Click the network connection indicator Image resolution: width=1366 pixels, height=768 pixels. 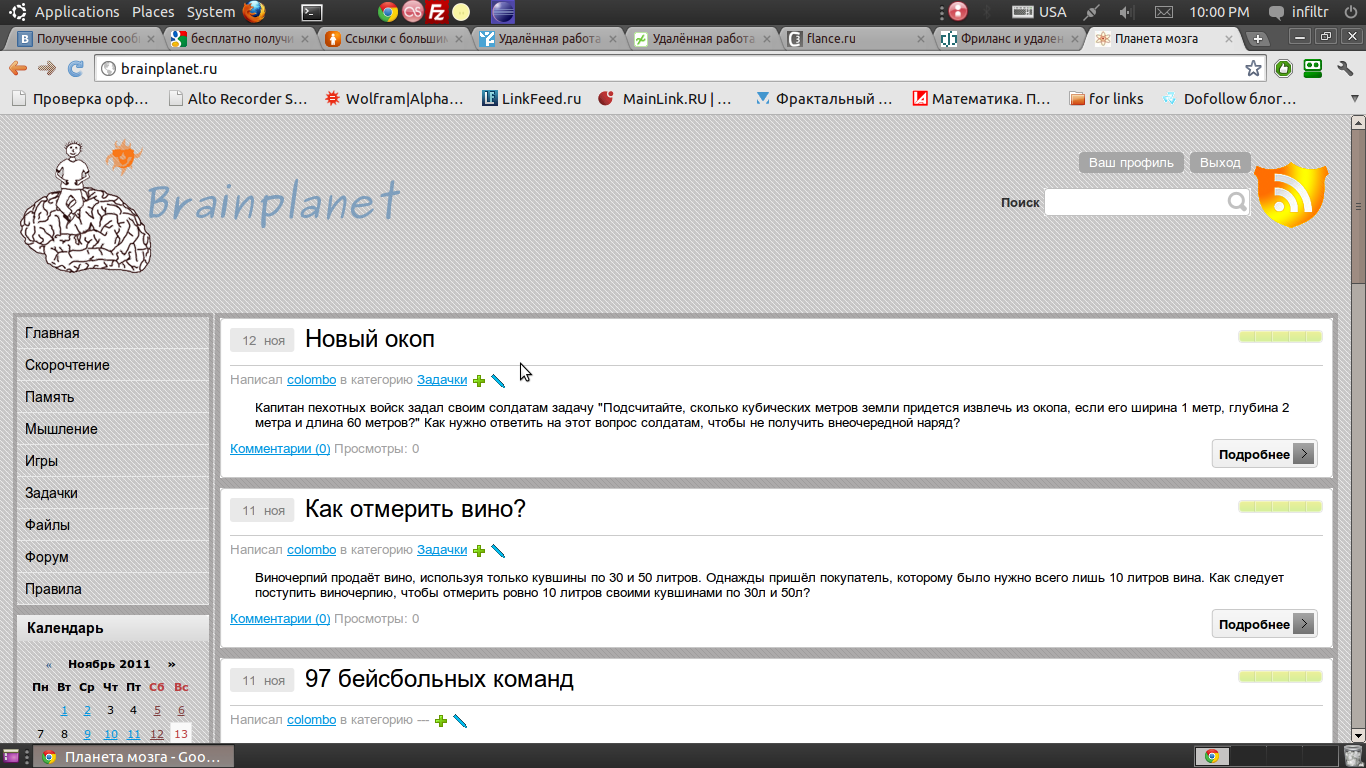[x=1091, y=12]
